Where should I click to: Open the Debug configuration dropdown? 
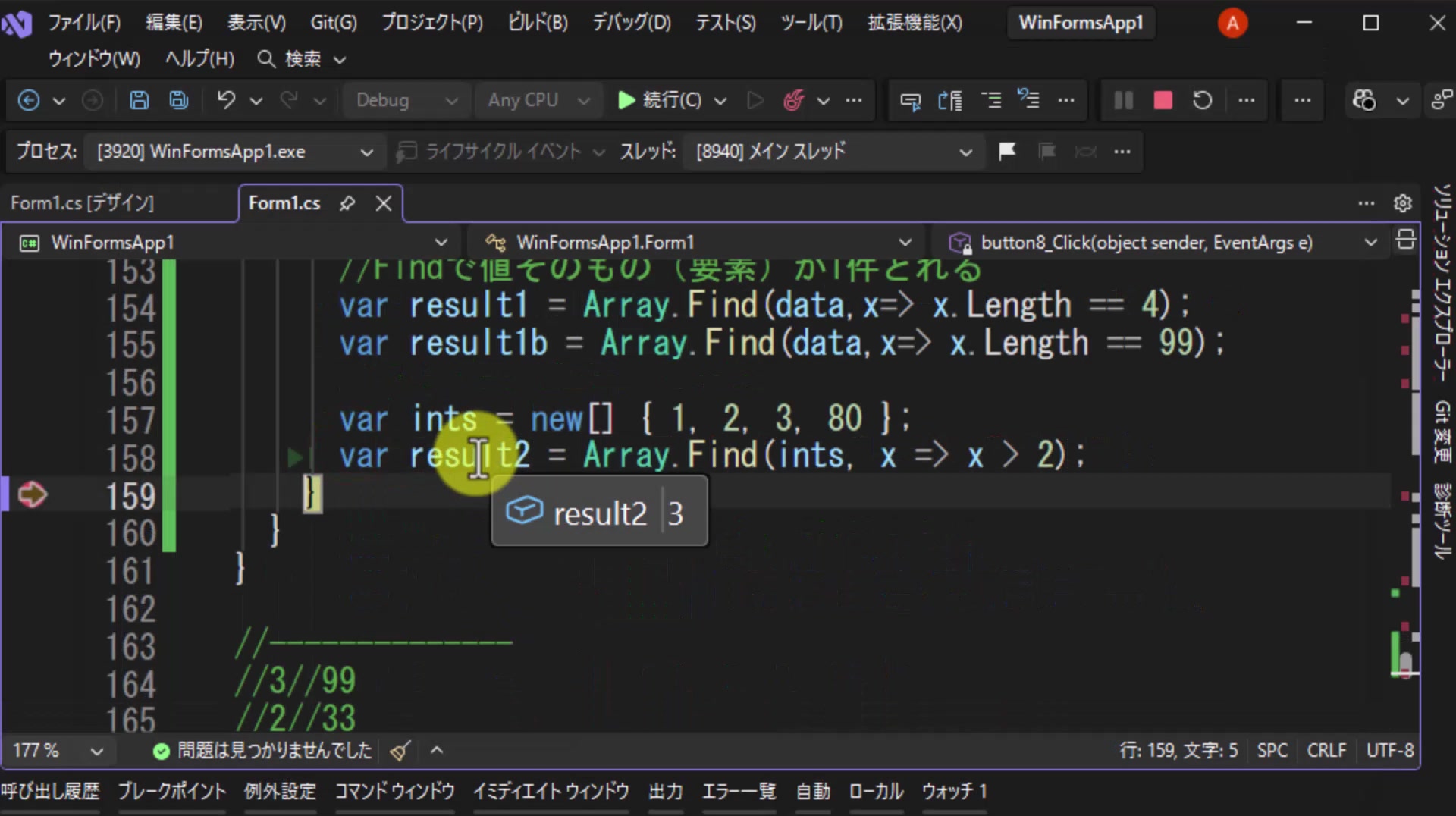[406, 100]
